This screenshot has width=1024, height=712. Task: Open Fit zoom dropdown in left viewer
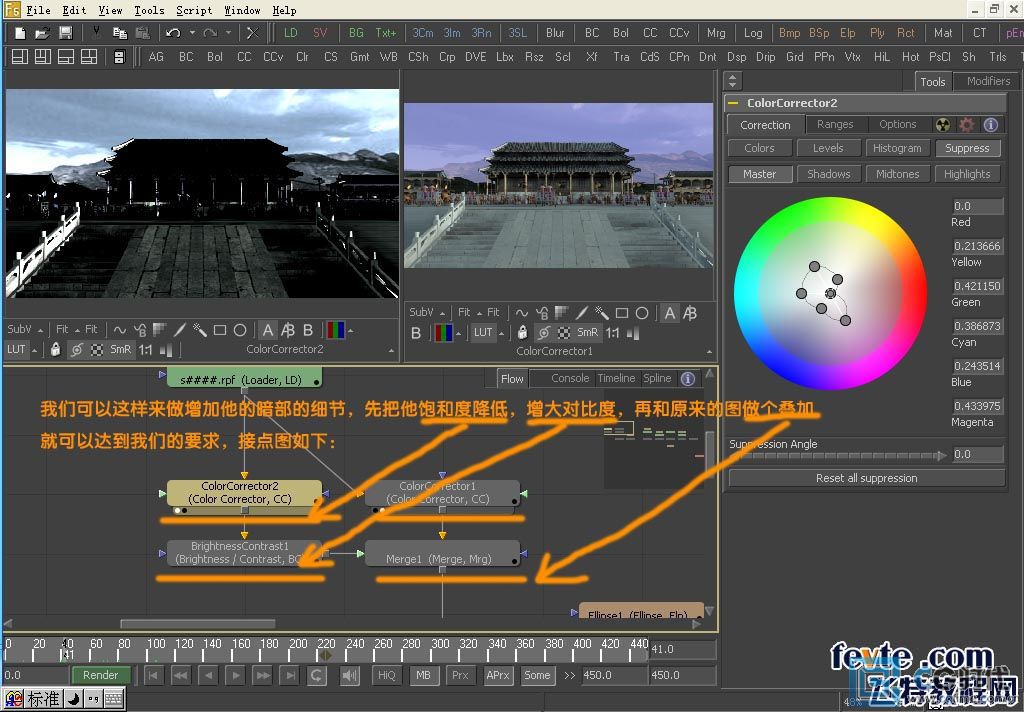pyautogui.click(x=67, y=330)
